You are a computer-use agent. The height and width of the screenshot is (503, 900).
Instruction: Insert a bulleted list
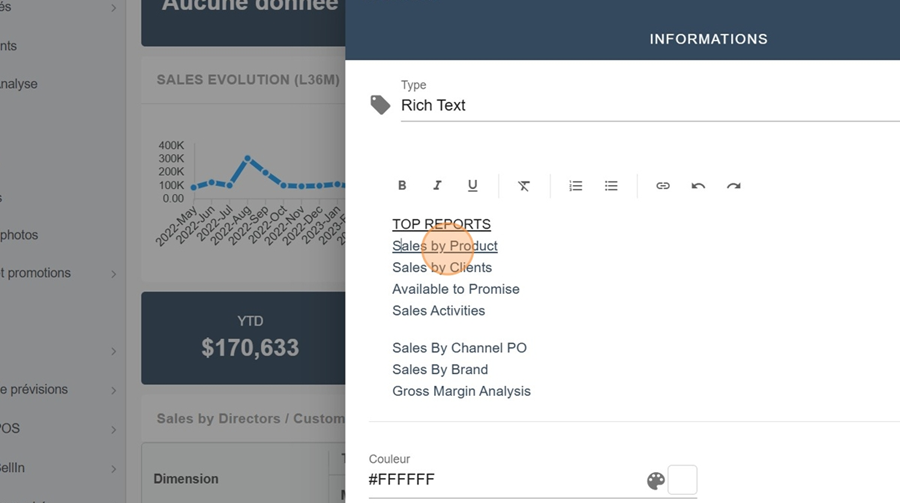tap(611, 186)
